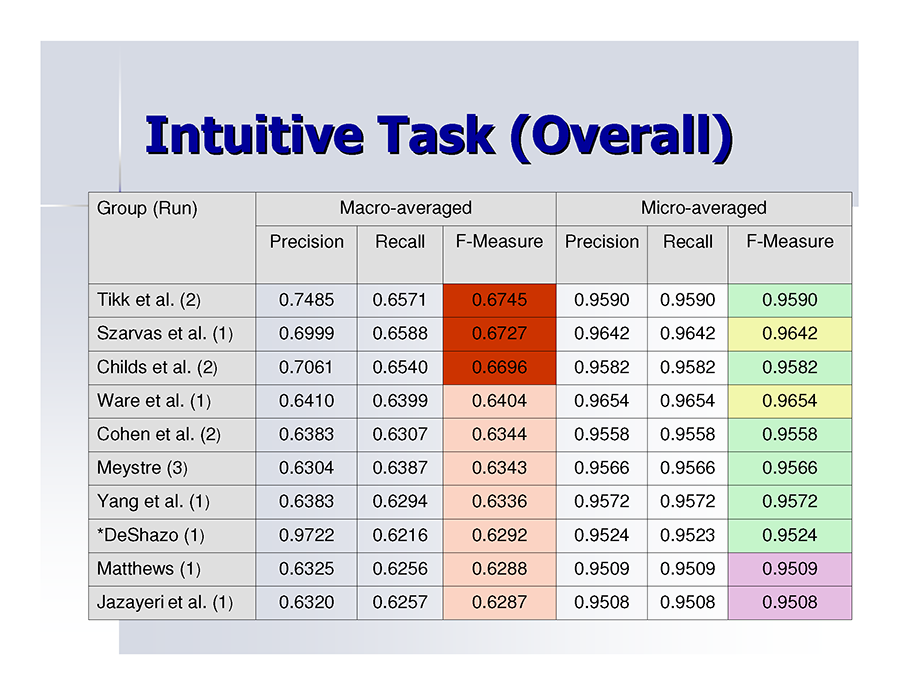Select the macro recall value 0.6307

pos(400,434)
